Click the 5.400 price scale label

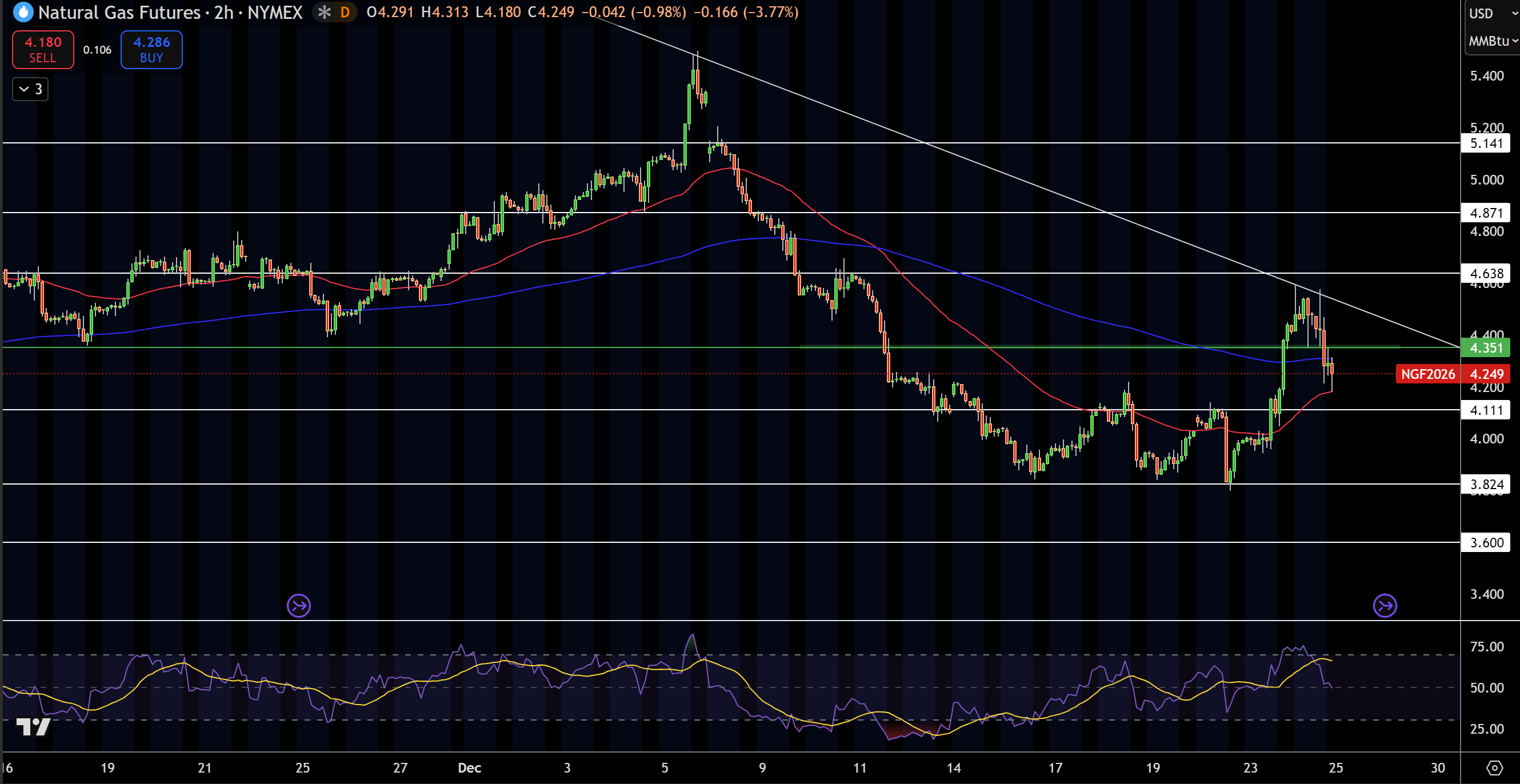[1487, 75]
